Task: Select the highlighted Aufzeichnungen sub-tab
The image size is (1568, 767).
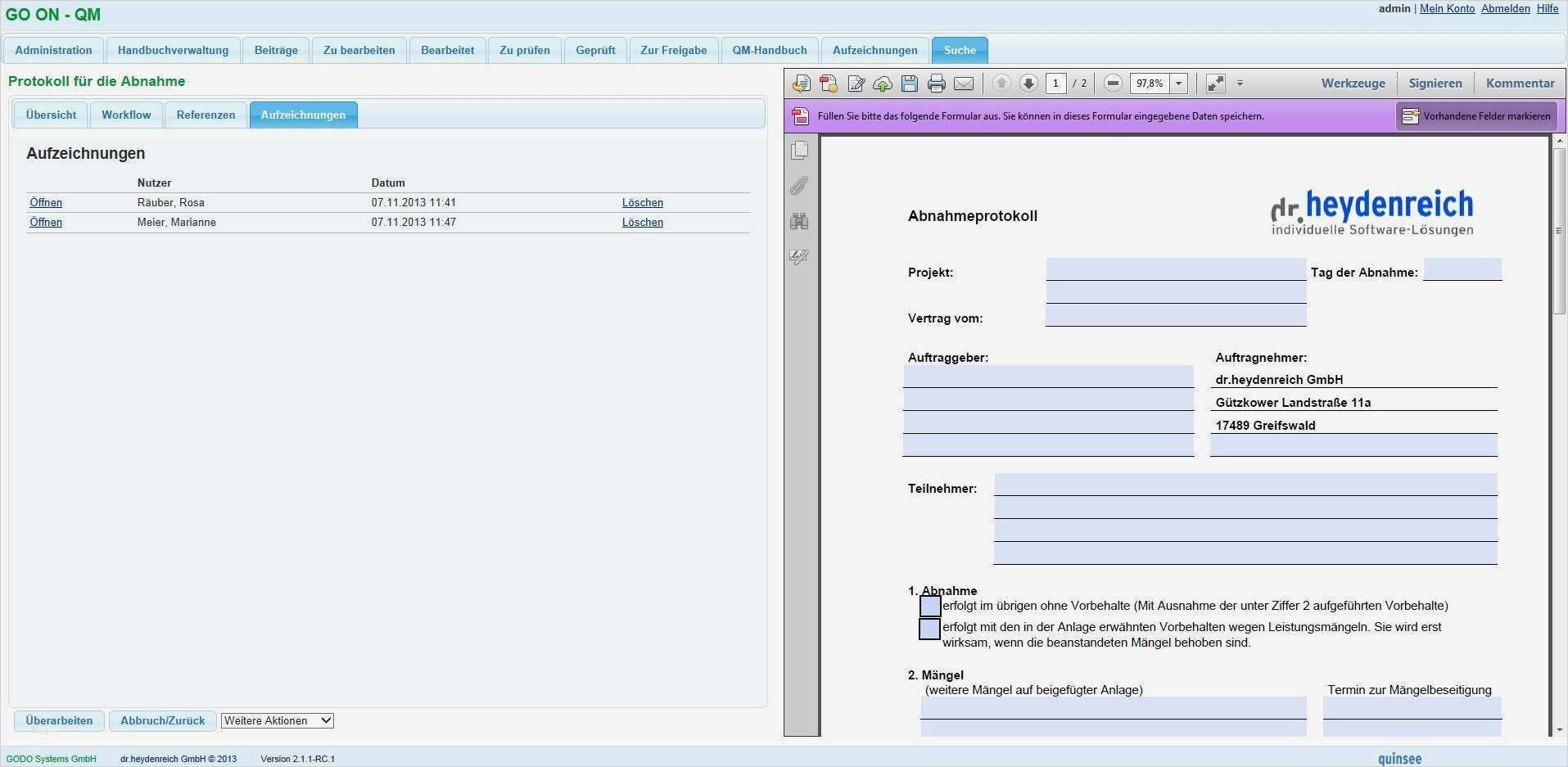Action: point(303,115)
